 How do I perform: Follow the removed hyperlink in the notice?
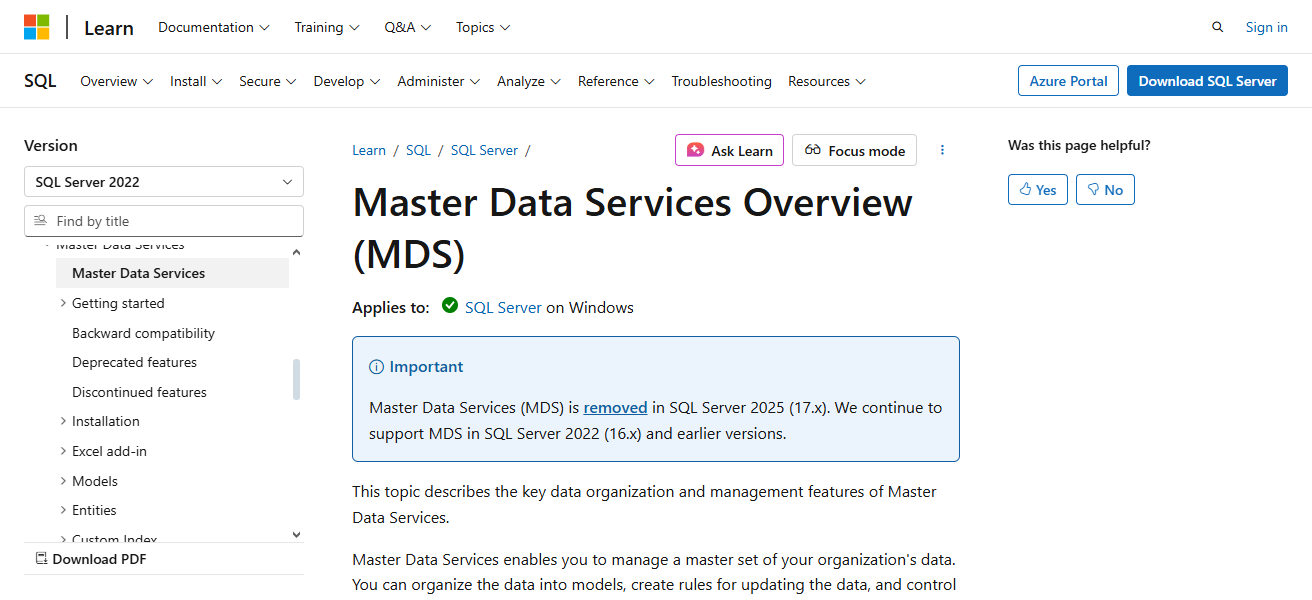pos(615,407)
